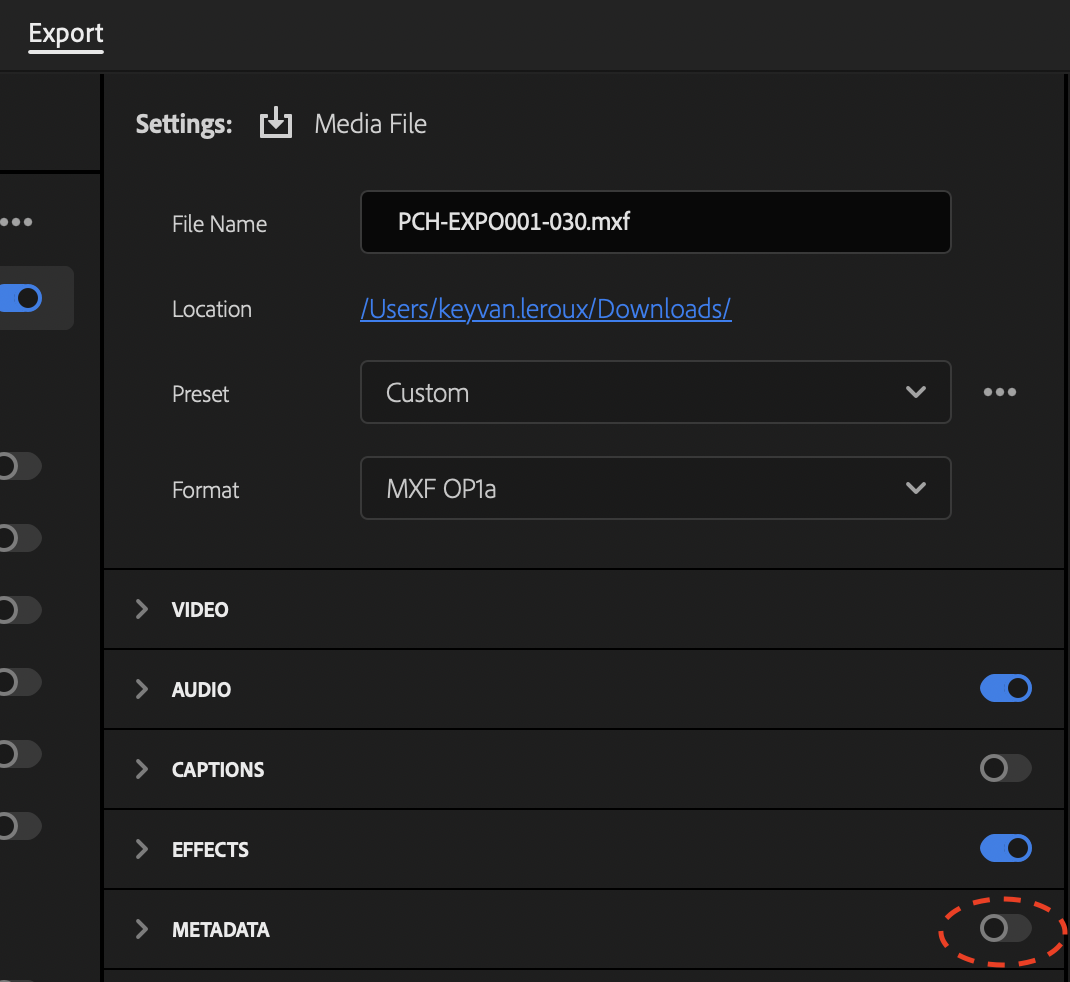Disable the Audio section toggle

(1006, 688)
